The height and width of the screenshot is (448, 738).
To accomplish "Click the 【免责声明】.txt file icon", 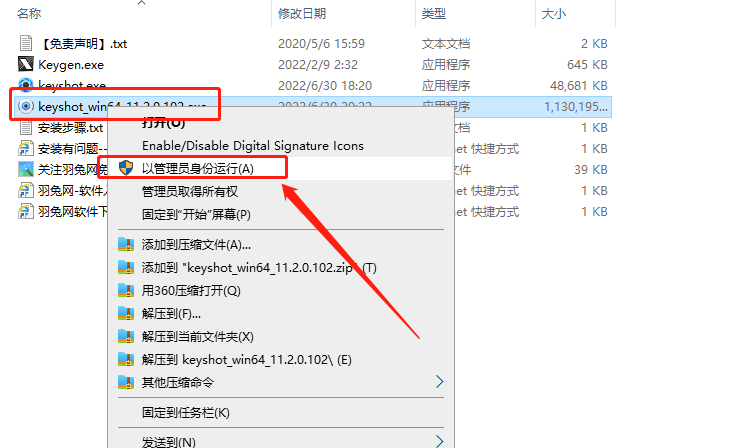I will coord(26,43).
